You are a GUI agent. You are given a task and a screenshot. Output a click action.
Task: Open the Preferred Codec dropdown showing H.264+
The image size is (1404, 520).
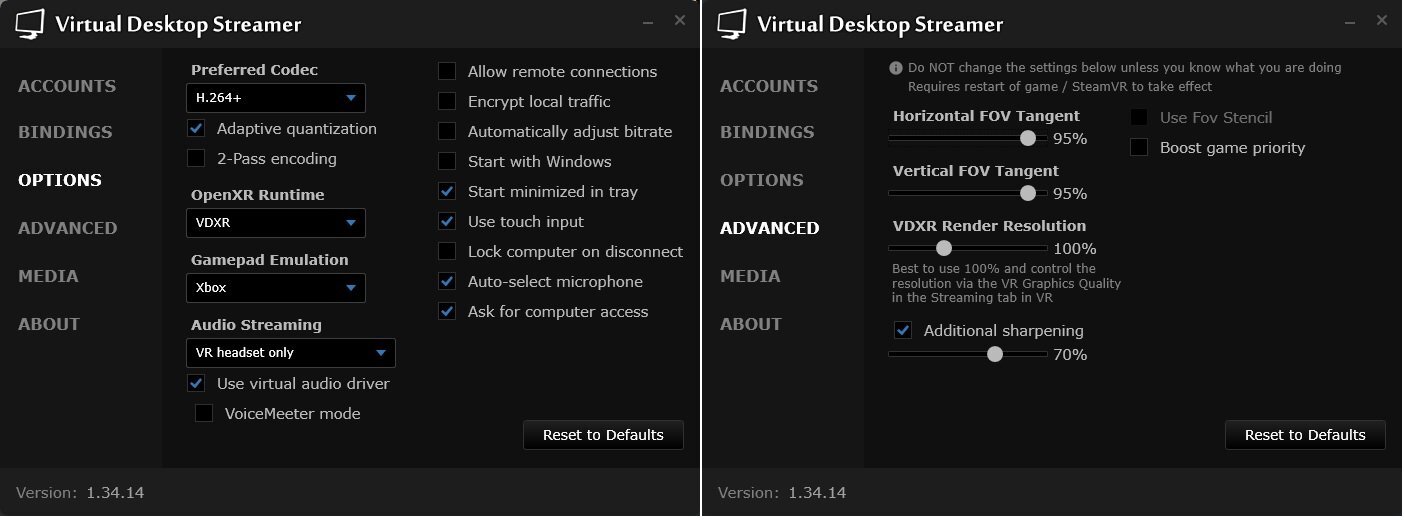[276, 98]
